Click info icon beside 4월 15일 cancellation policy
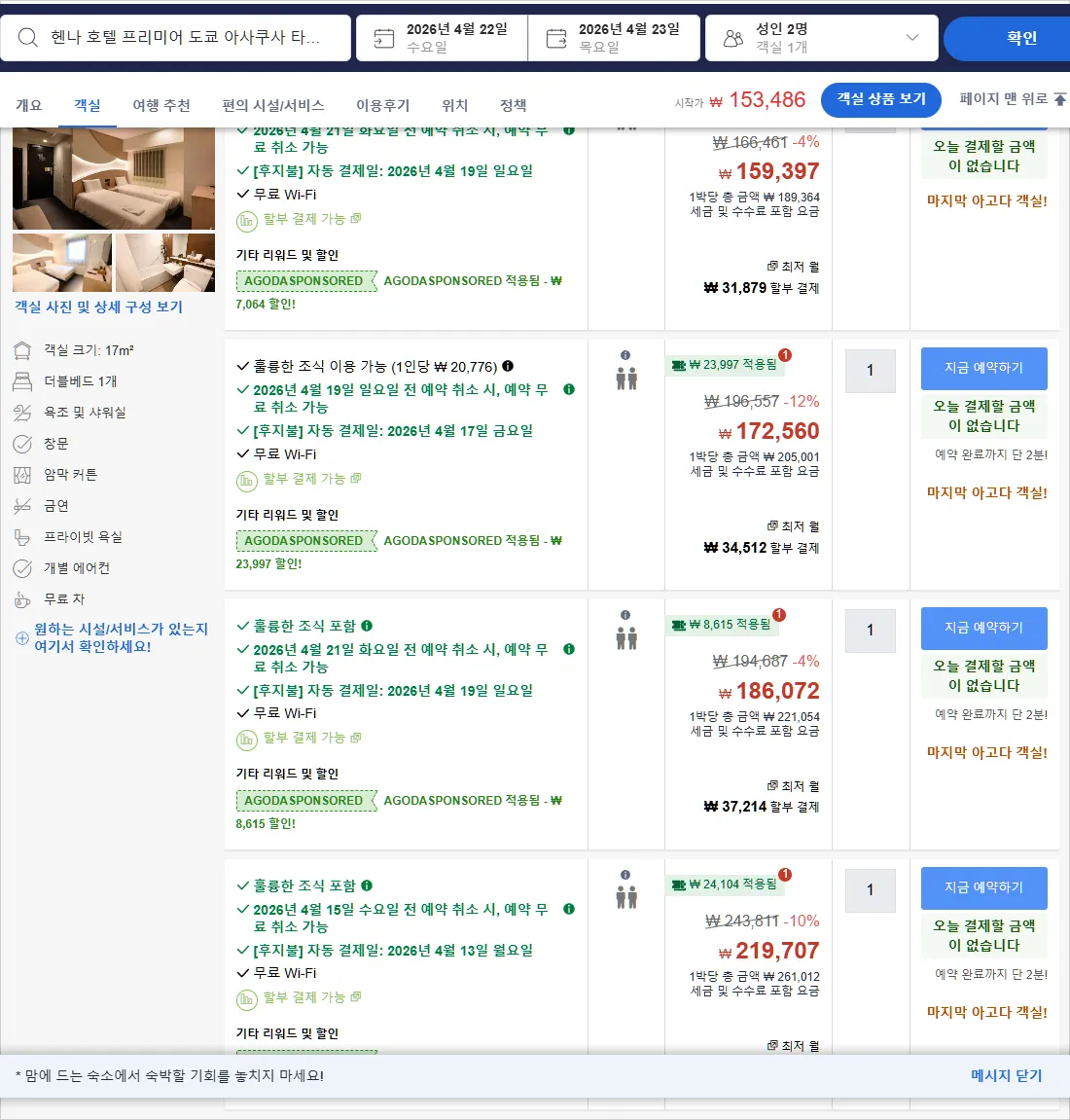Screen dimensions: 1070x1120 (x=569, y=909)
